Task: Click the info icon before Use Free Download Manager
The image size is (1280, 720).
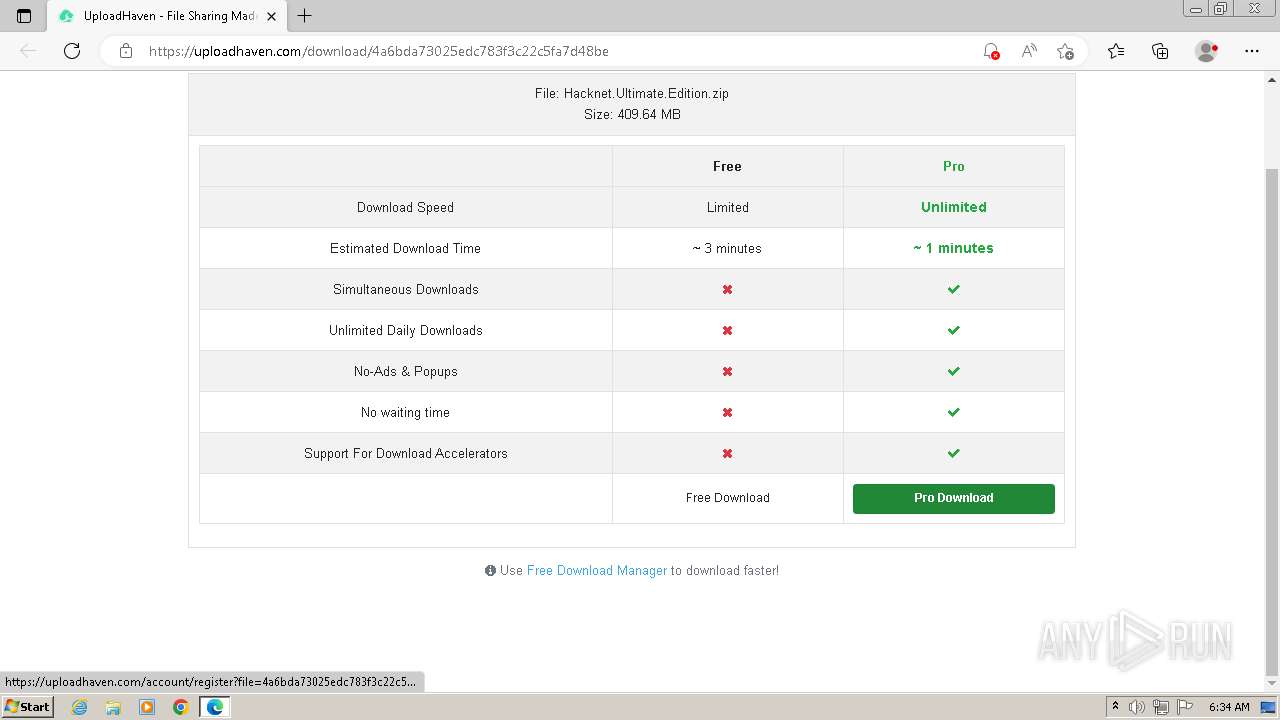Action: [x=490, y=571]
